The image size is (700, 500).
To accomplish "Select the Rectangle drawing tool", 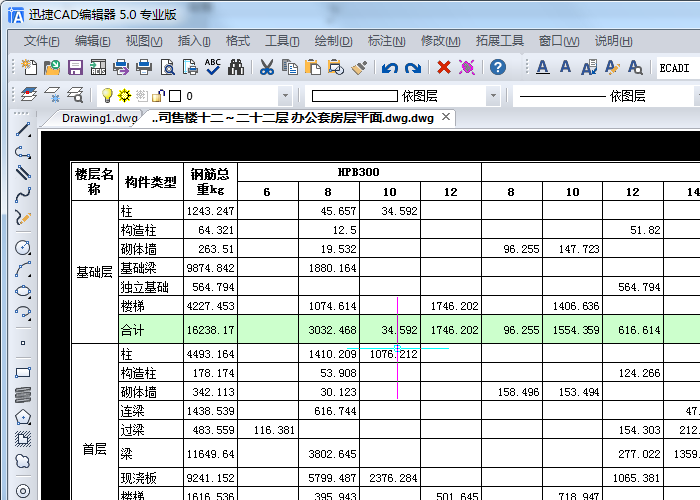I will tap(23, 372).
